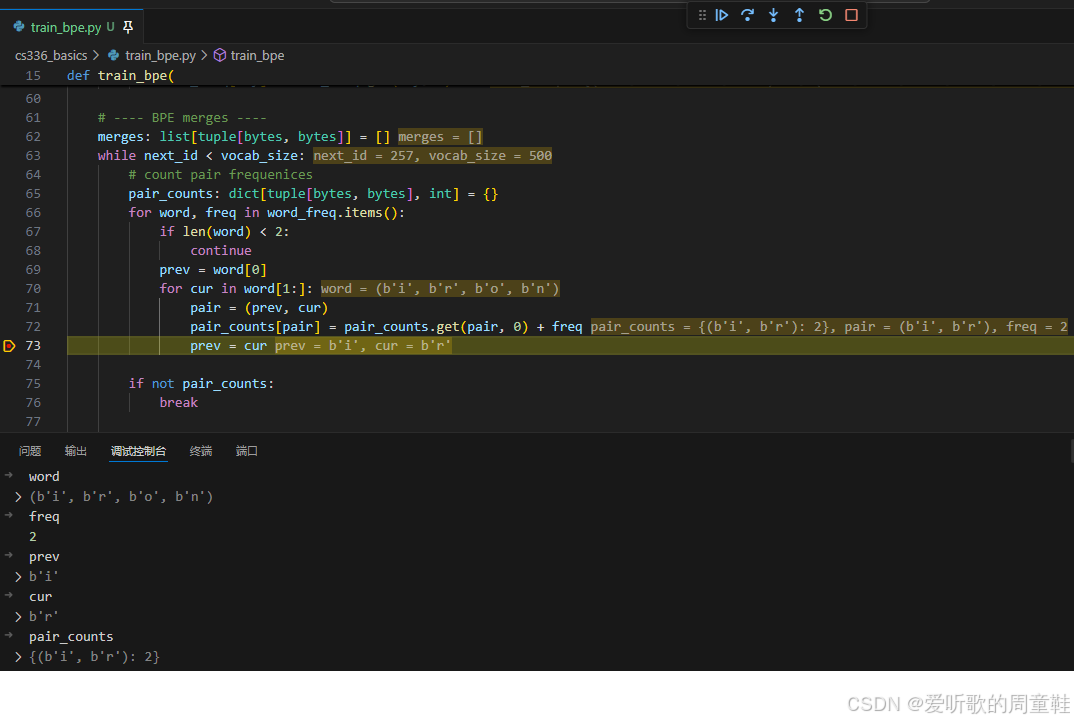The image size is (1074, 721).
Task: Click the 'freq' entry in debug console
Action: 44,517
